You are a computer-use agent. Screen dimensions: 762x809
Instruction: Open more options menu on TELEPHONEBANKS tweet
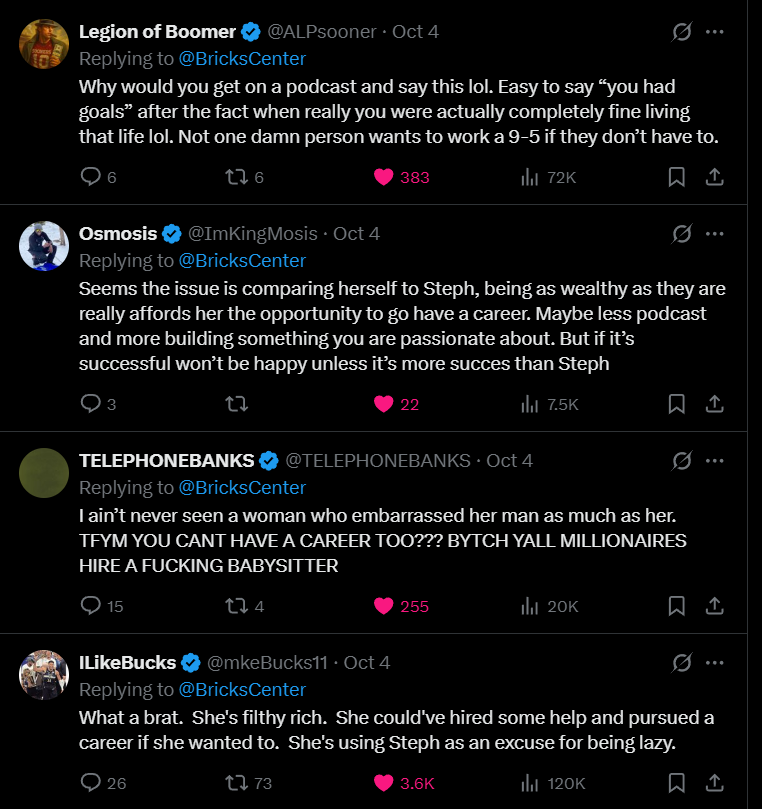[x=714, y=460]
